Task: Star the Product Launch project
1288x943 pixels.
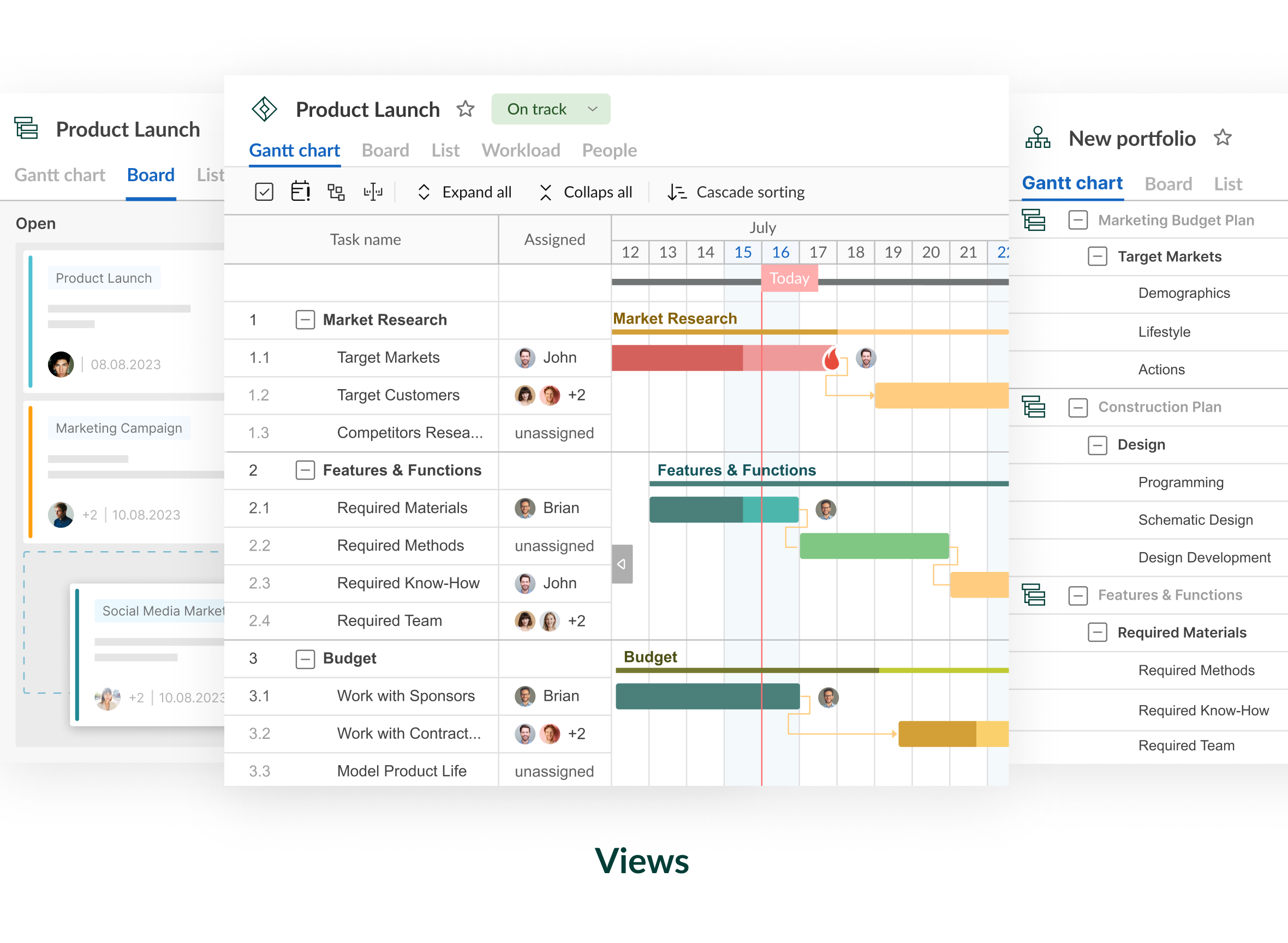Action: [466, 109]
